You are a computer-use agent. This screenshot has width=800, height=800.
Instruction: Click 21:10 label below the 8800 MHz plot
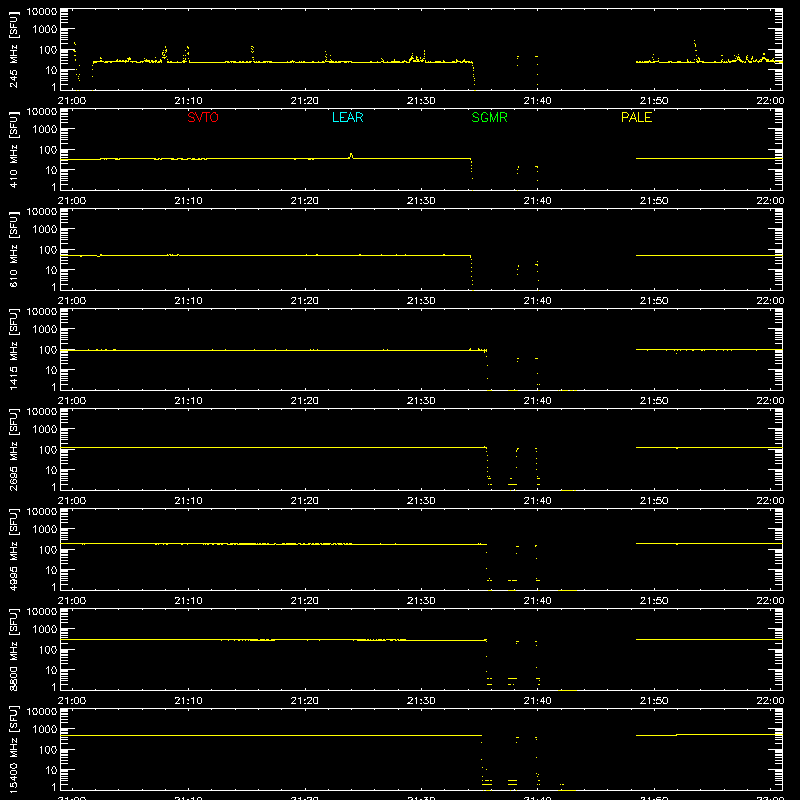(x=188, y=701)
